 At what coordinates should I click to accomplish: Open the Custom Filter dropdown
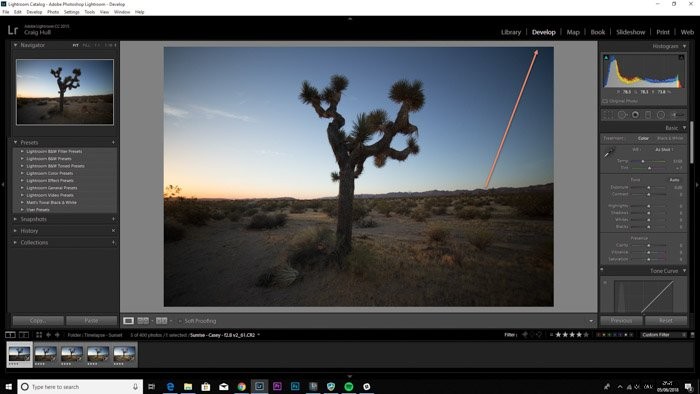(x=663, y=335)
